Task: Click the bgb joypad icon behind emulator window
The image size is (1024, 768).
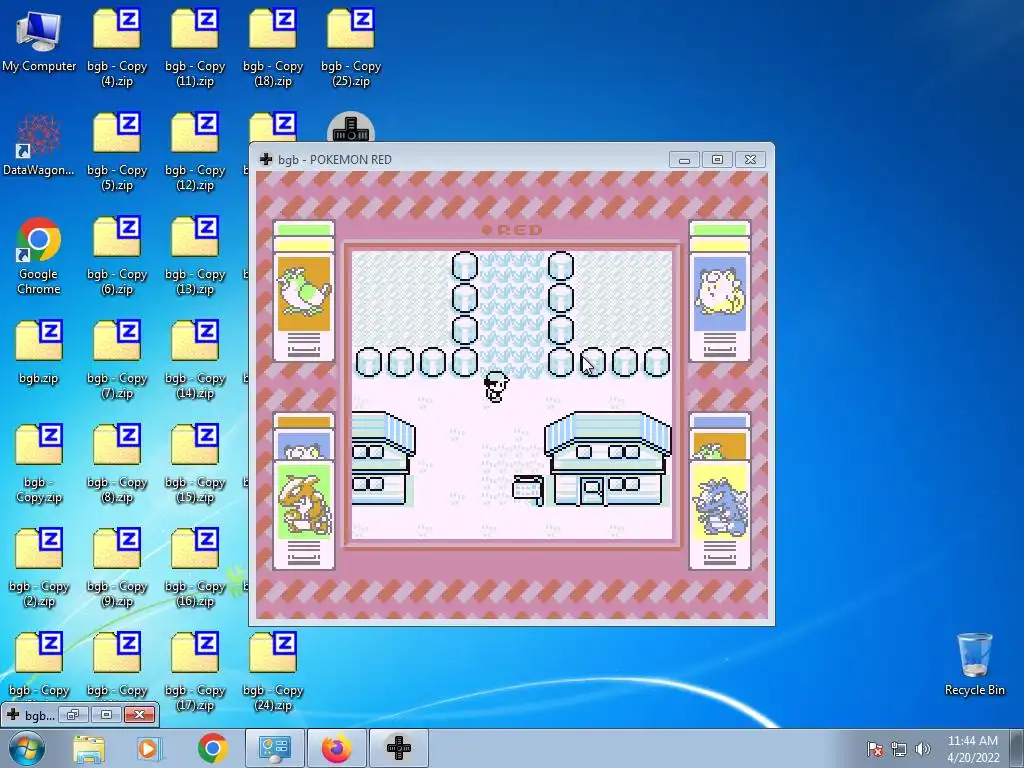Action: 351,127
